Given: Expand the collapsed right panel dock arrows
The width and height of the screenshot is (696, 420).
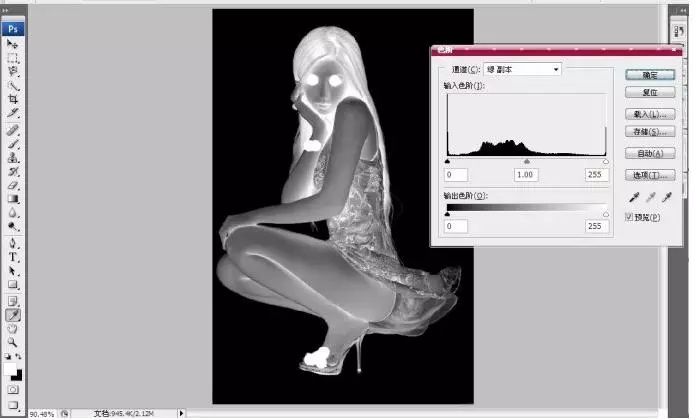Looking at the screenshot, I should point(681,10).
